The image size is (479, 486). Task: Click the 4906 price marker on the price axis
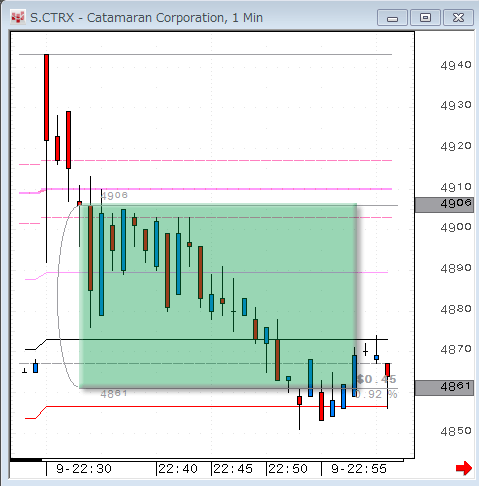coord(444,205)
